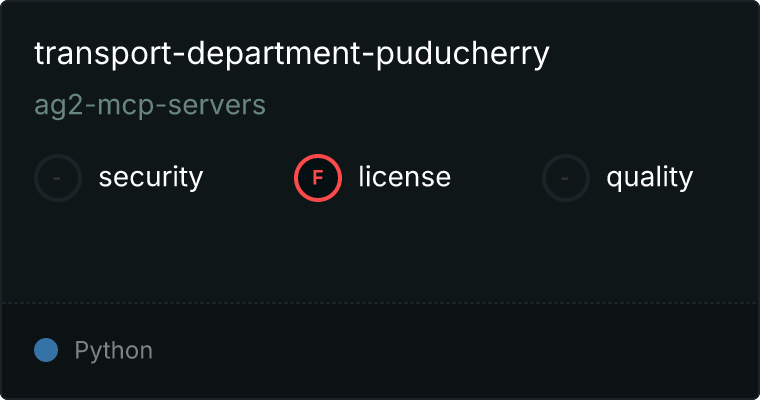The width and height of the screenshot is (760, 400).
Task: Click the Python language label
Action: [x=113, y=351]
